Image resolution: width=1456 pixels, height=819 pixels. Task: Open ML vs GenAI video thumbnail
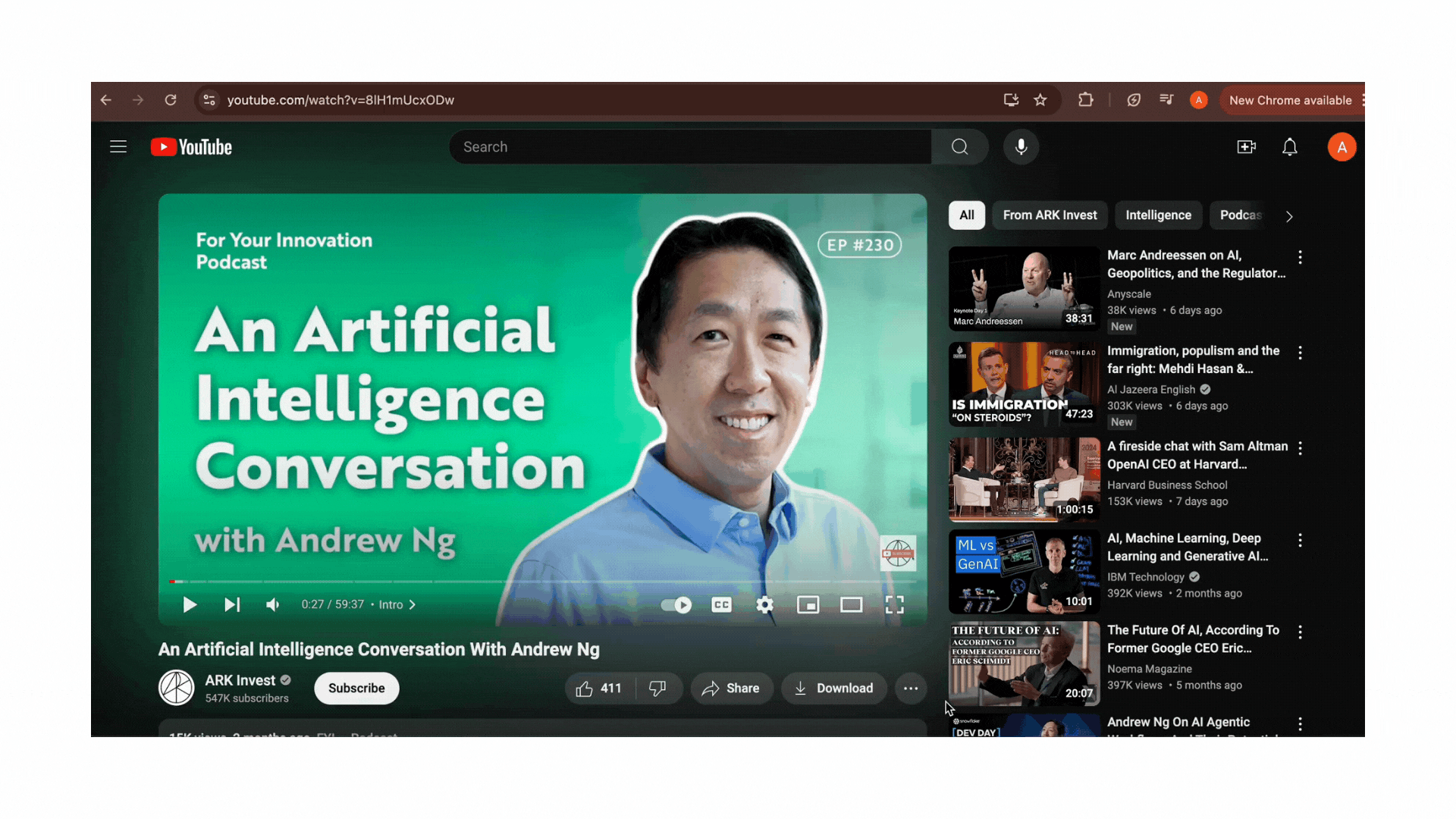coord(1024,571)
